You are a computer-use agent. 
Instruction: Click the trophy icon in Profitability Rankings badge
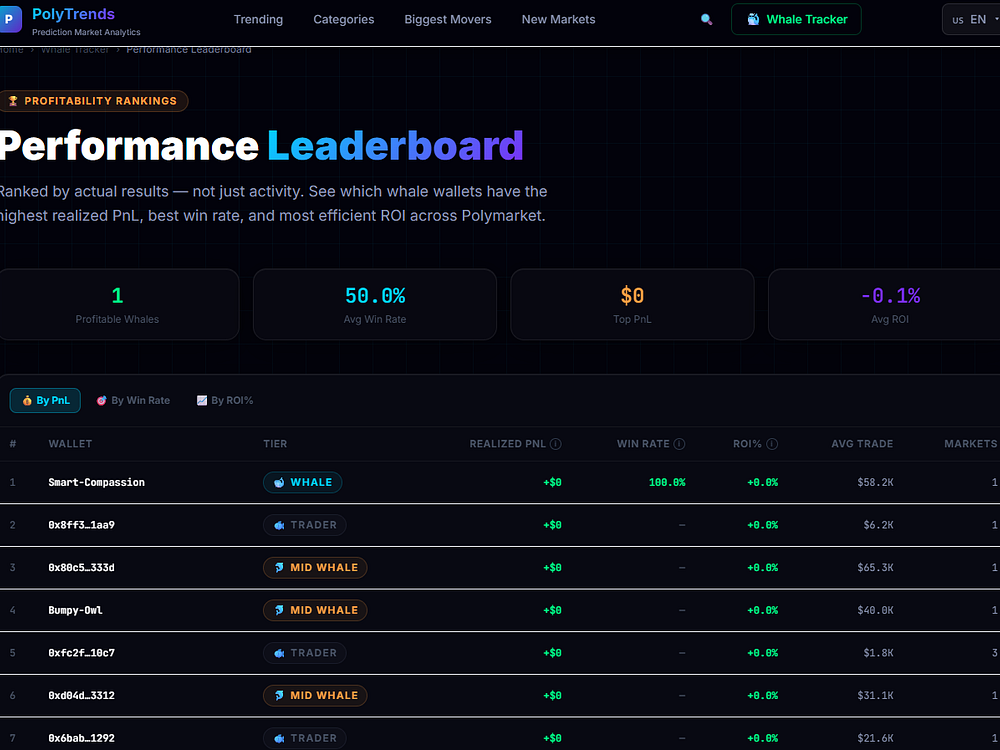[13, 101]
